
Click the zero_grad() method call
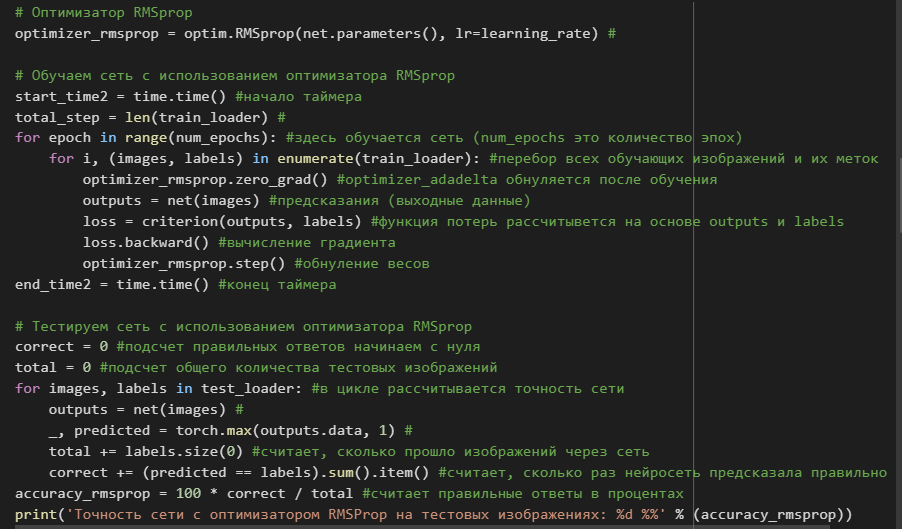click(281, 180)
